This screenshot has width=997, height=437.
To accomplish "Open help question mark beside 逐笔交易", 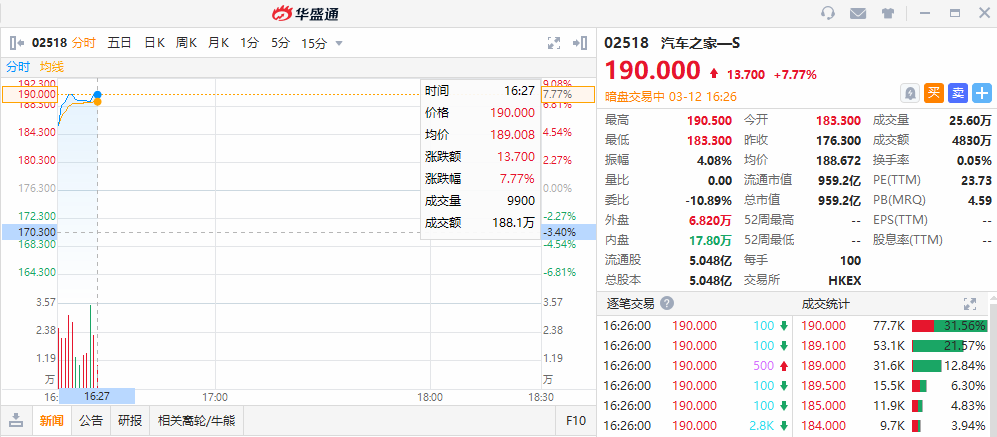I will (x=667, y=303).
